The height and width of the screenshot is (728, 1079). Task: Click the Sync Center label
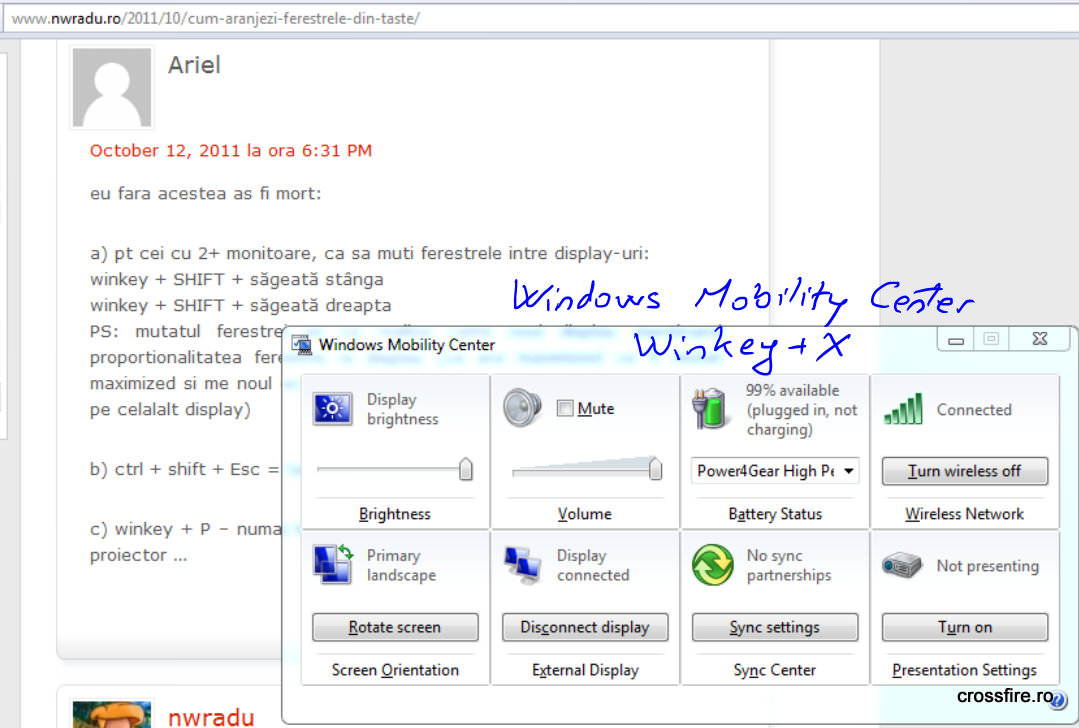(x=774, y=670)
